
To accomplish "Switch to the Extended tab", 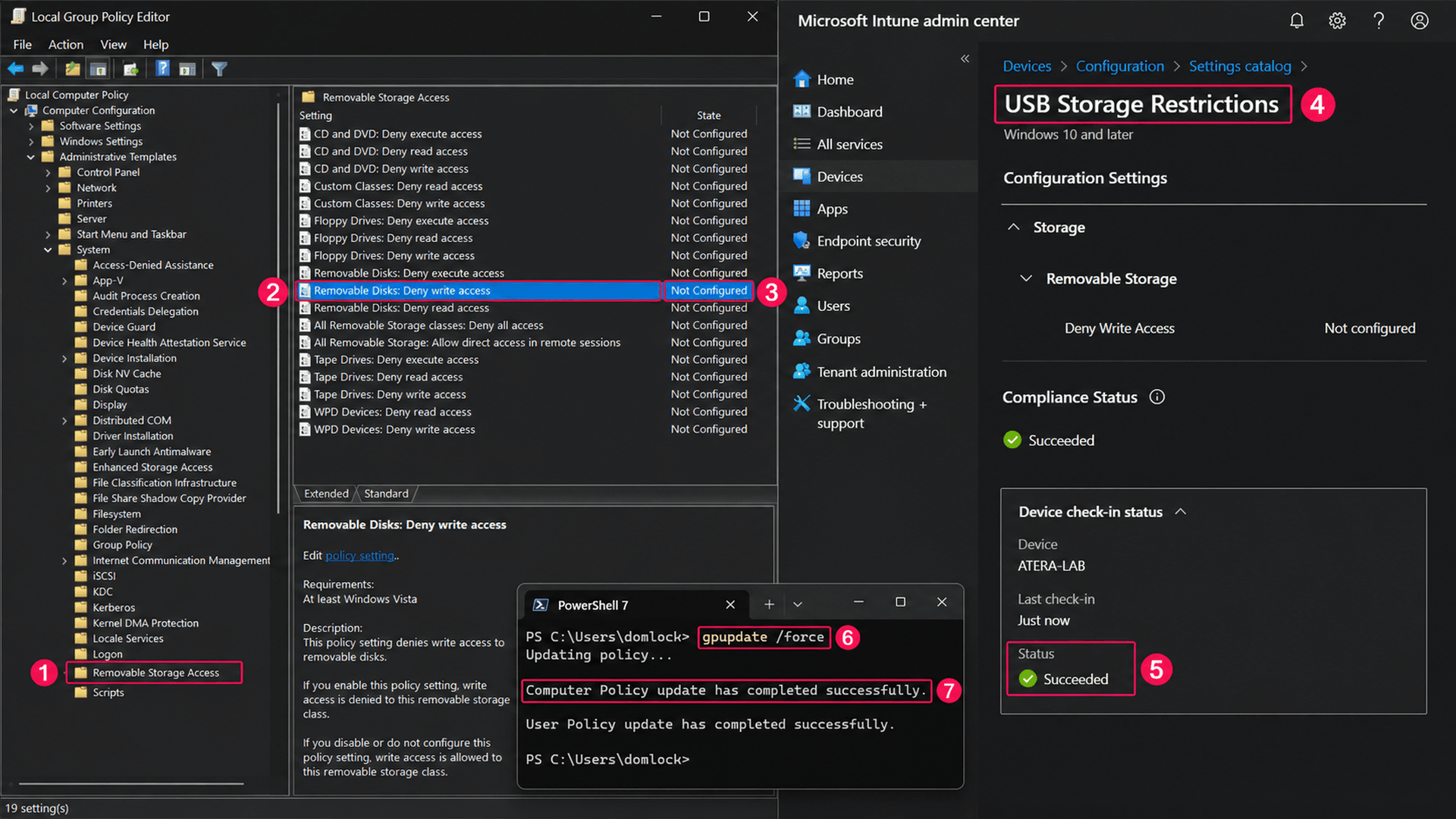I will pos(326,494).
